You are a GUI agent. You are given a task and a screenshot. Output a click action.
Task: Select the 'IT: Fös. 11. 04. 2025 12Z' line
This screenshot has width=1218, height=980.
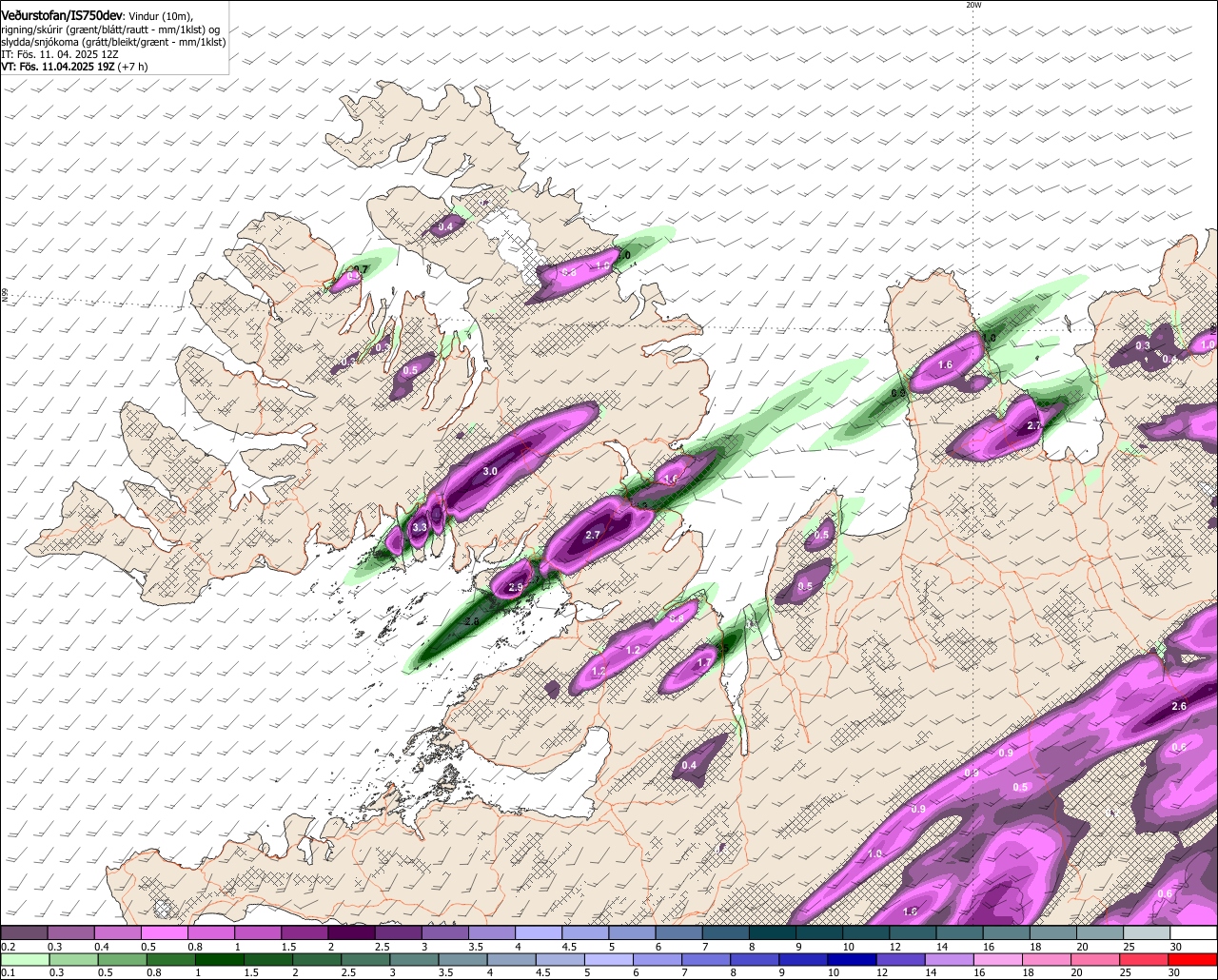pyautogui.click(x=60, y=54)
